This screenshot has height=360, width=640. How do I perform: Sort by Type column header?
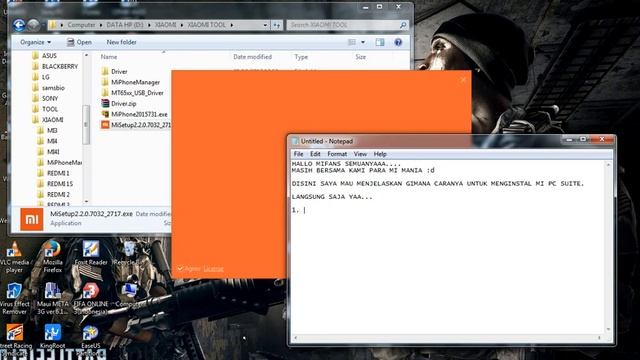(x=301, y=57)
